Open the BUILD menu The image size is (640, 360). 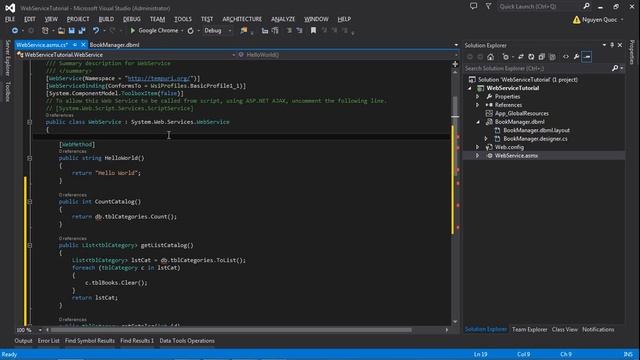tap(106, 19)
